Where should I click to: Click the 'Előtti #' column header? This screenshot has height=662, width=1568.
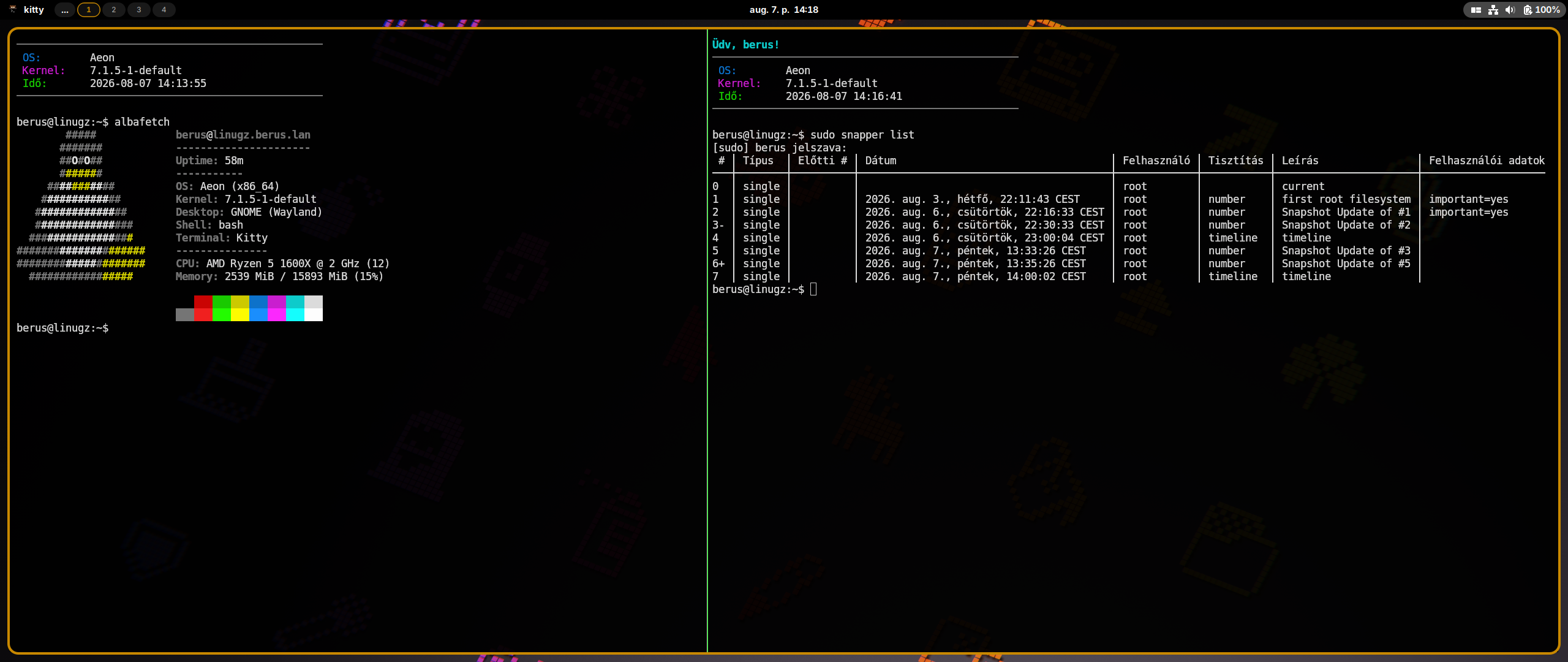(x=823, y=161)
